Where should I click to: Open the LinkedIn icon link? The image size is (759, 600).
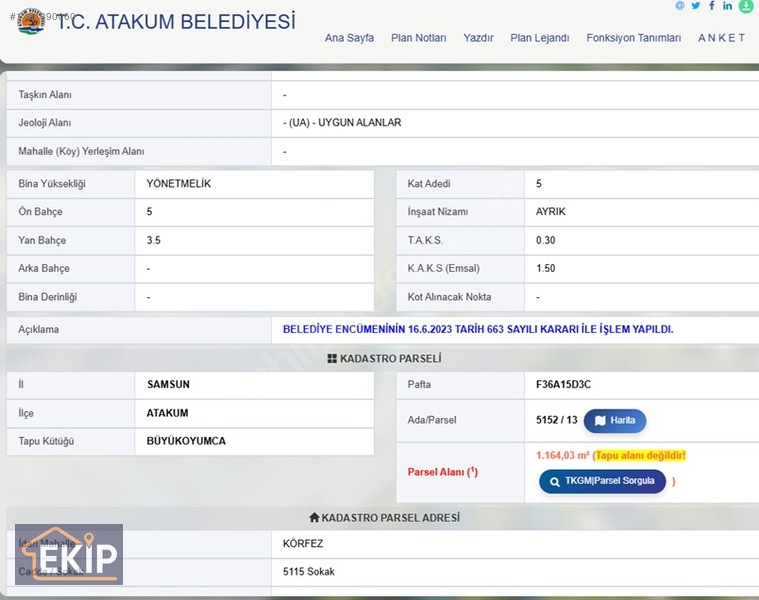(x=727, y=6)
